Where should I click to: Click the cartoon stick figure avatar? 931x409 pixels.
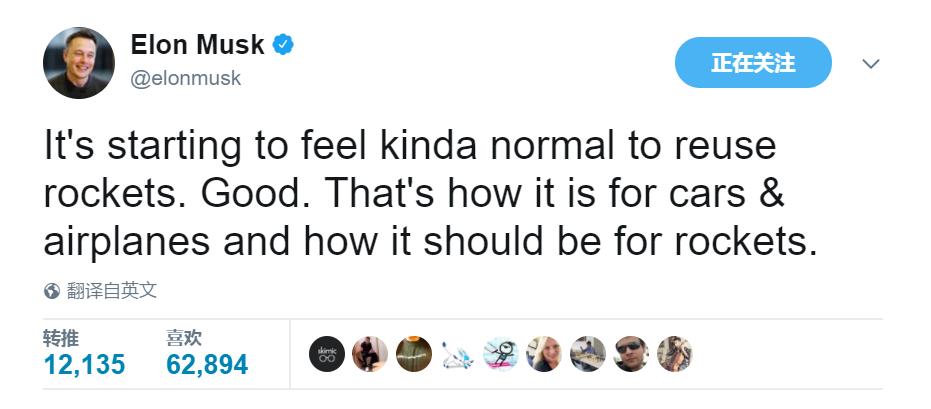(x=501, y=354)
